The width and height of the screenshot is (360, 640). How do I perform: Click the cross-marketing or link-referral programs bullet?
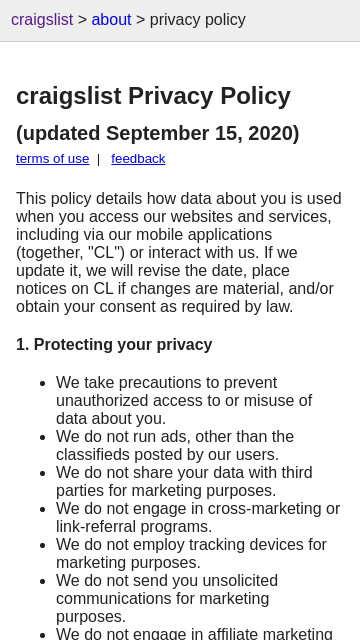(x=198, y=517)
